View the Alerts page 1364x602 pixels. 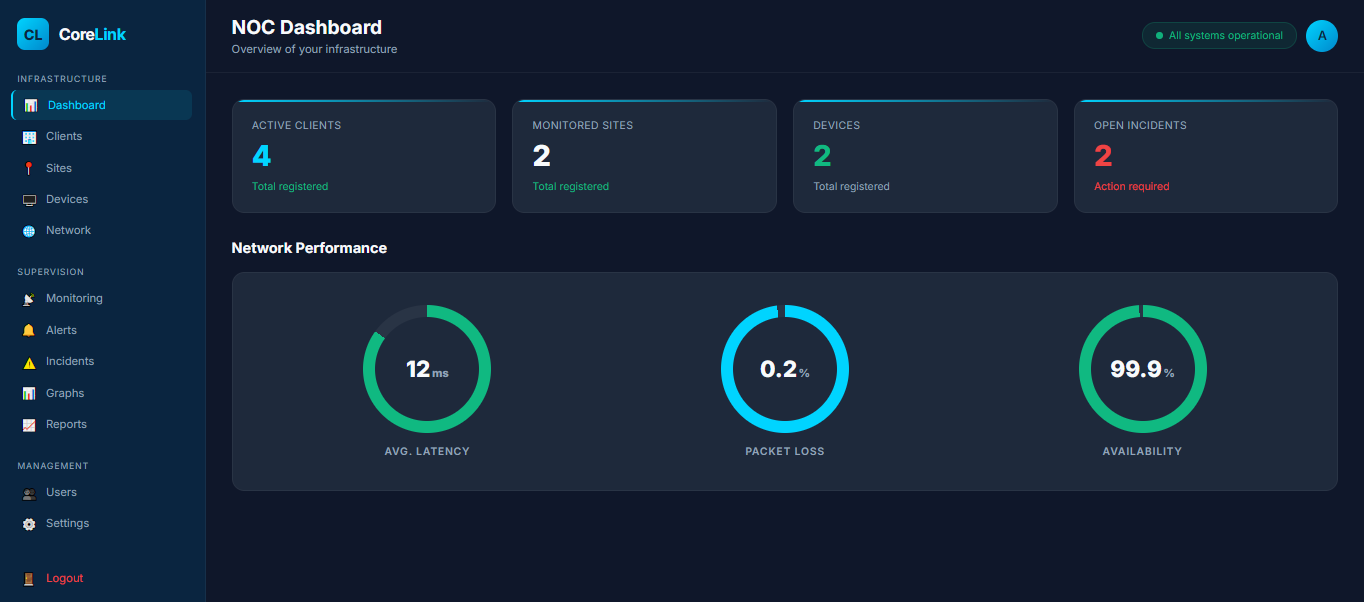pyautogui.click(x=102, y=330)
